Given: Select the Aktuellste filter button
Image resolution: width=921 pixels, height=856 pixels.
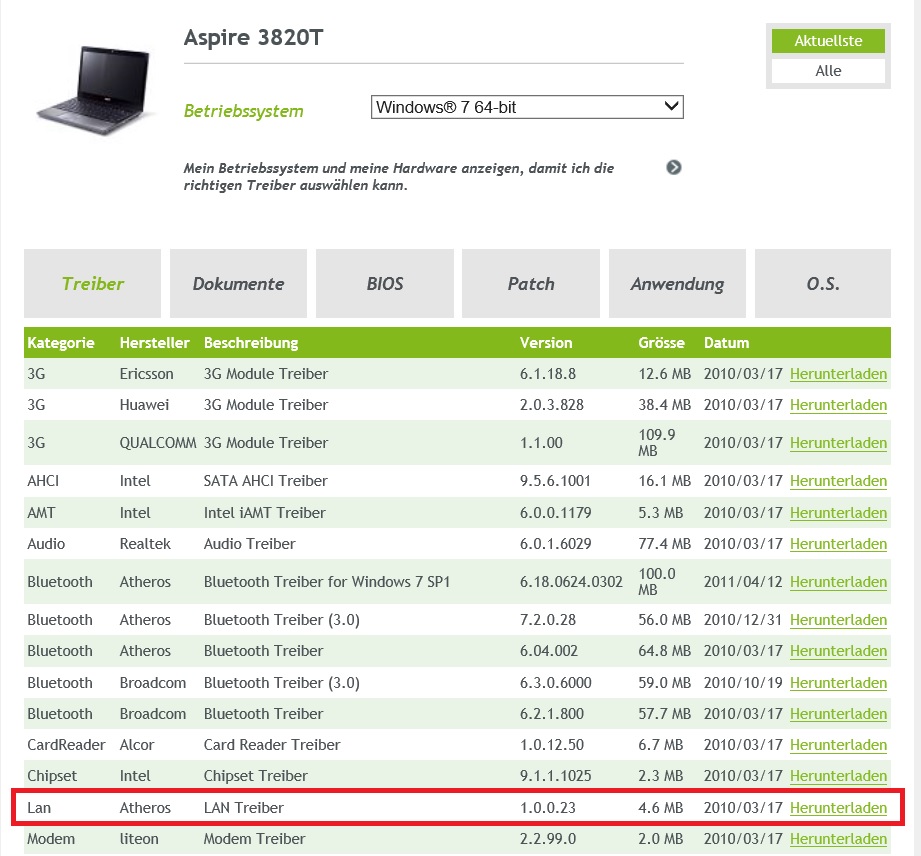Looking at the screenshot, I should tap(828, 41).
